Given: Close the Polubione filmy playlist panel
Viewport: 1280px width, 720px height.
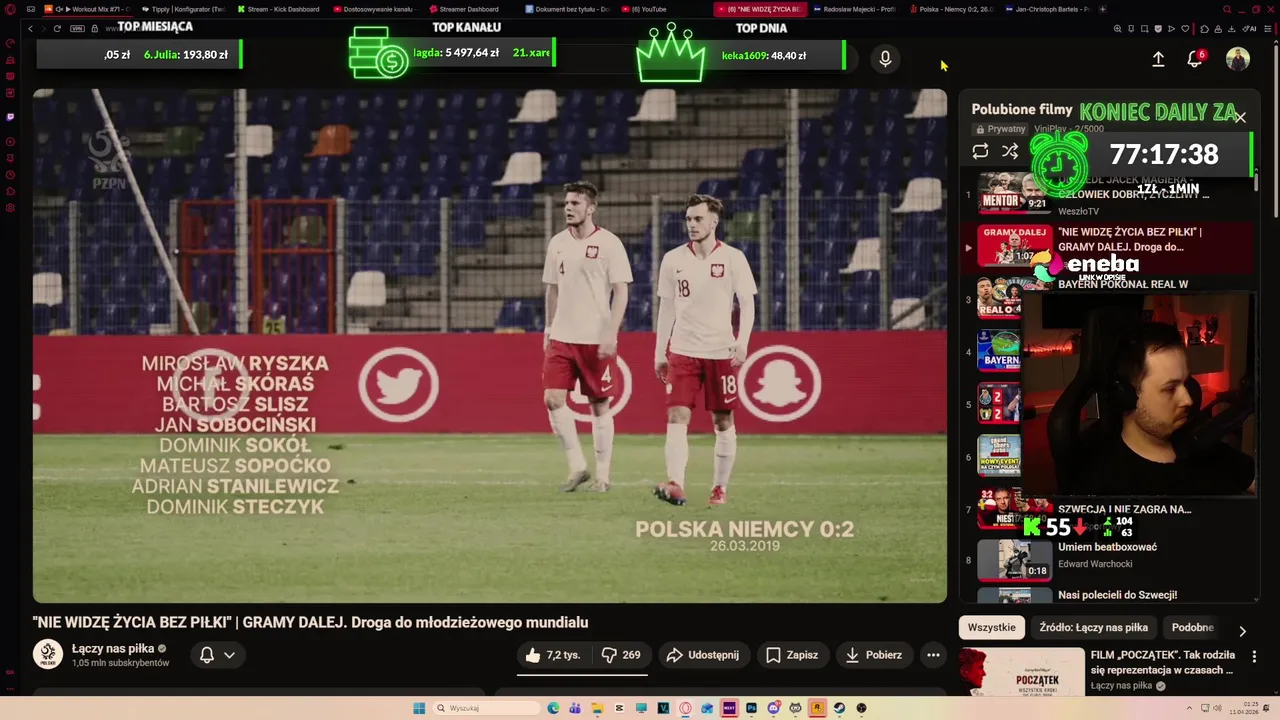Looking at the screenshot, I should 1240,117.
